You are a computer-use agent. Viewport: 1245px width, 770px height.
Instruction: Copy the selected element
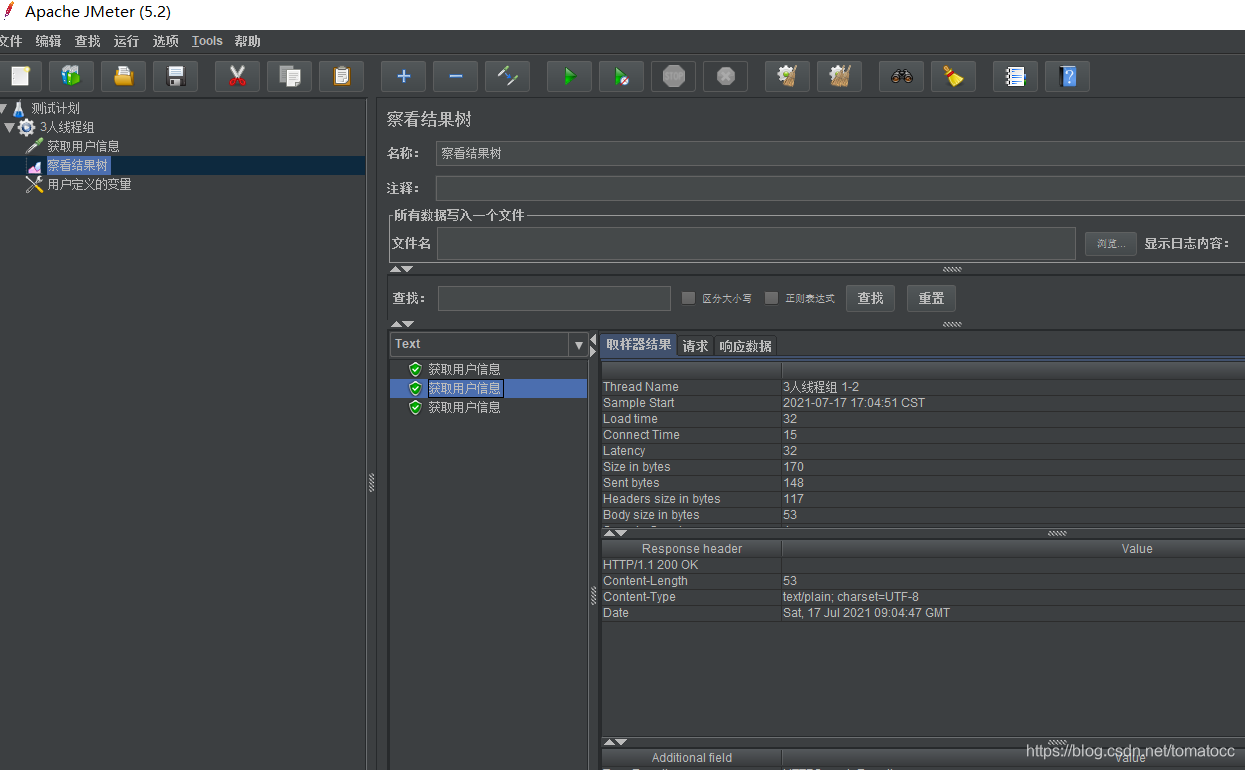point(289,76)
